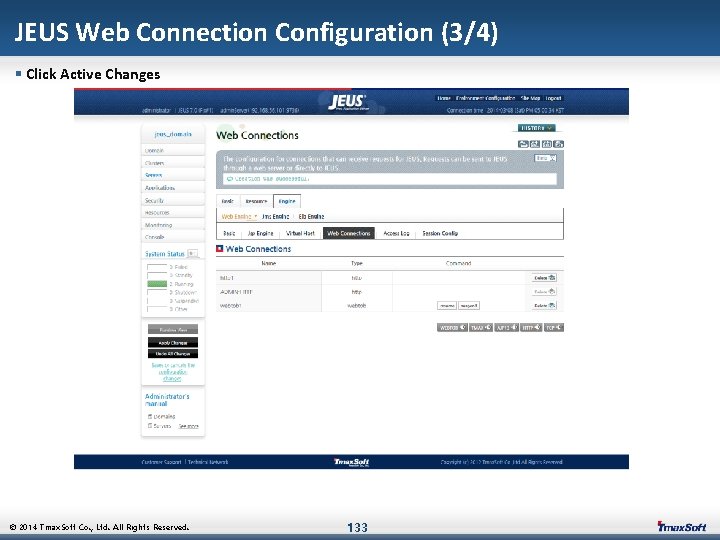
Task: Open the Domains manual link
Action: point(164,416)
